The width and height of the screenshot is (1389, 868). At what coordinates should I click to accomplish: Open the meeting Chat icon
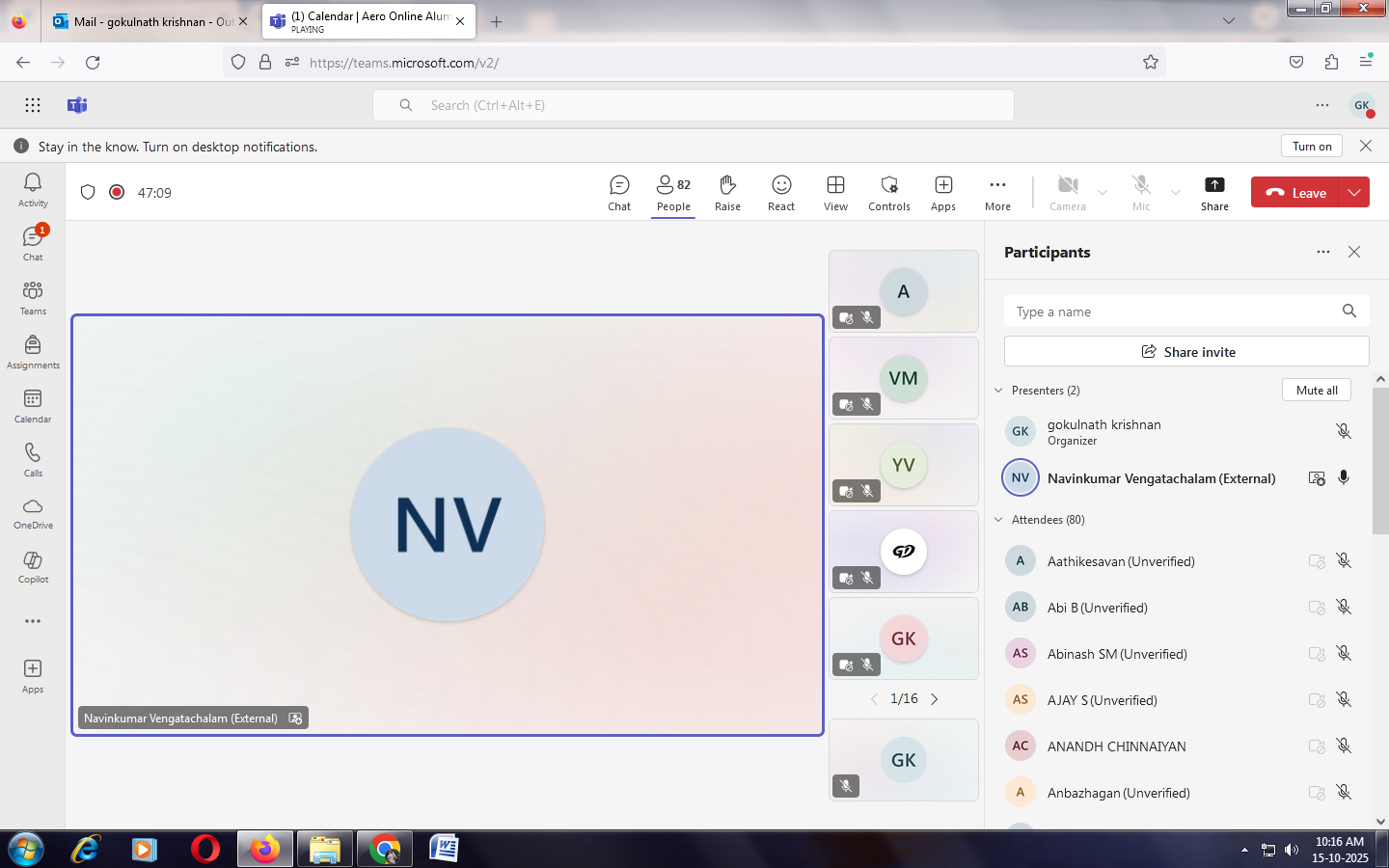pos(619,192)
